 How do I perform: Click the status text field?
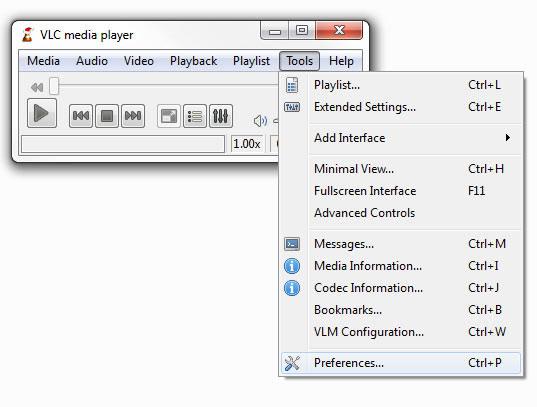[x=123, y=144]
